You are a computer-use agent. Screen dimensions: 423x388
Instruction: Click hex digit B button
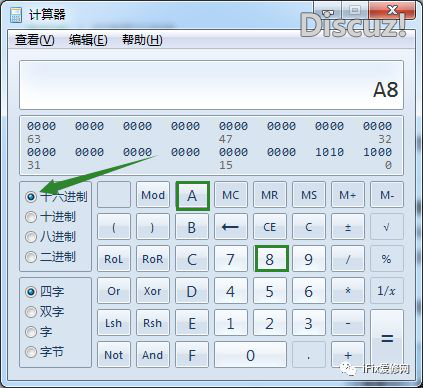(192, 227)
